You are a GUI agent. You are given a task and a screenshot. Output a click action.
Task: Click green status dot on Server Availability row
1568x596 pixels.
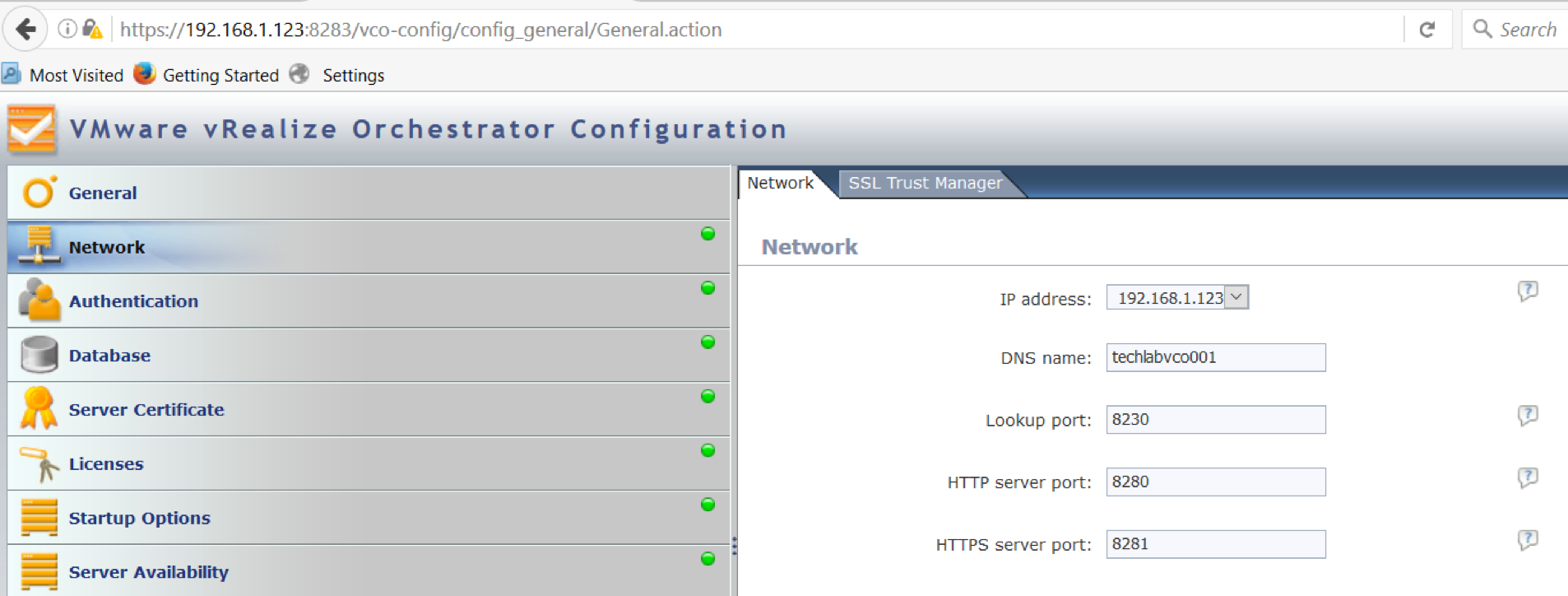coord(707,559)
